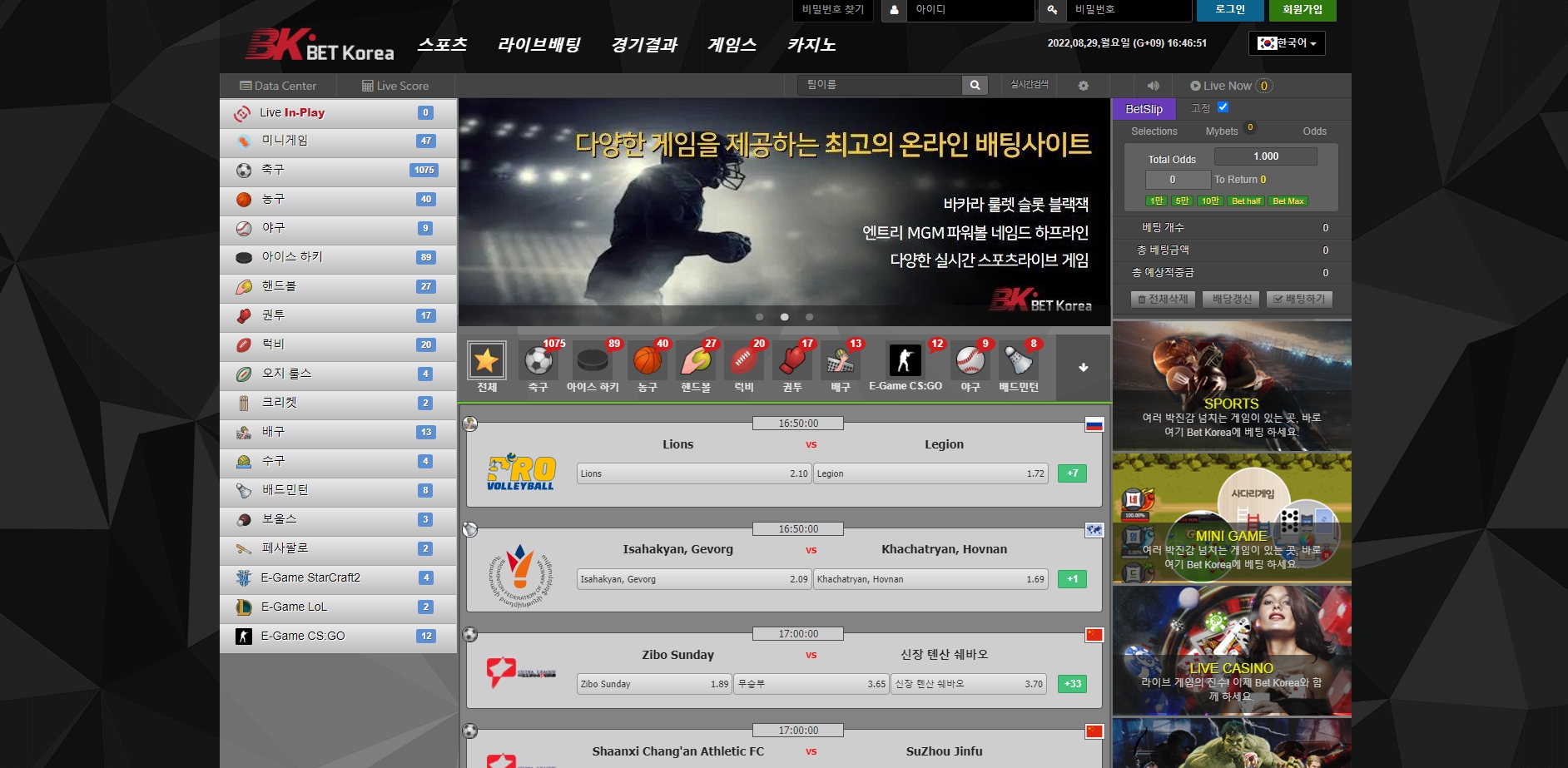The width and height of the screenshot is (1568, 768).
Task: Expand +33 markets for Zibo Sunday match
Action: [x=1073, y=684]
